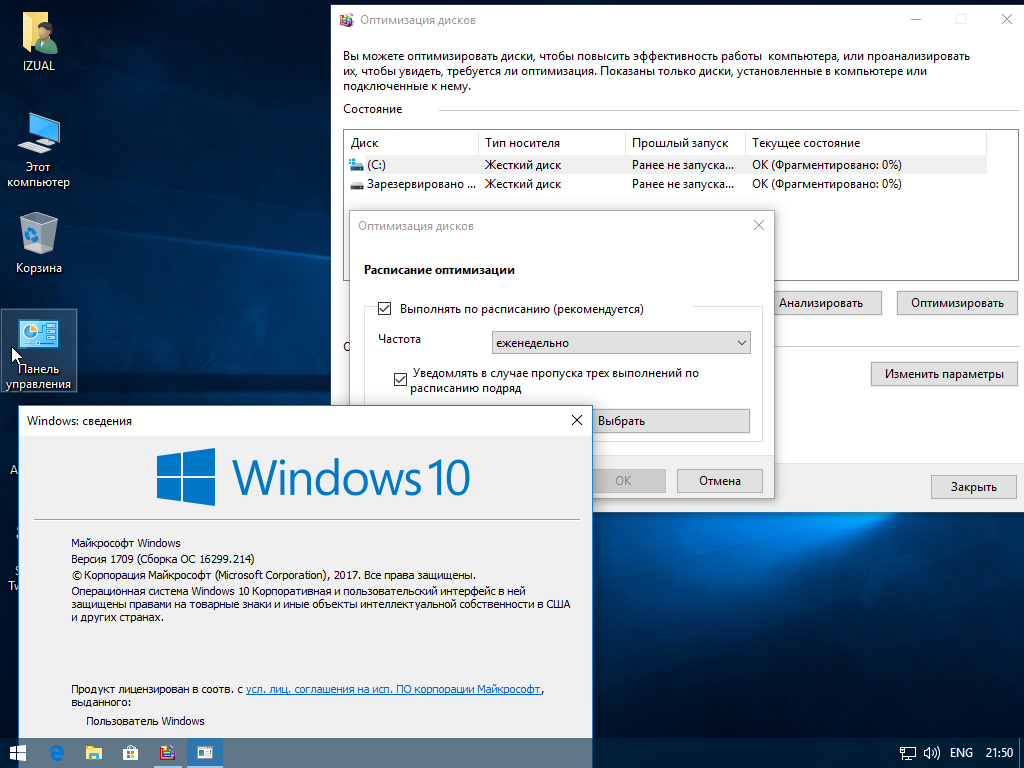Image resolution: width=1024 pixels, height=768 pixels.
Task: Open the network status tray icon
Action: (907, 753)
